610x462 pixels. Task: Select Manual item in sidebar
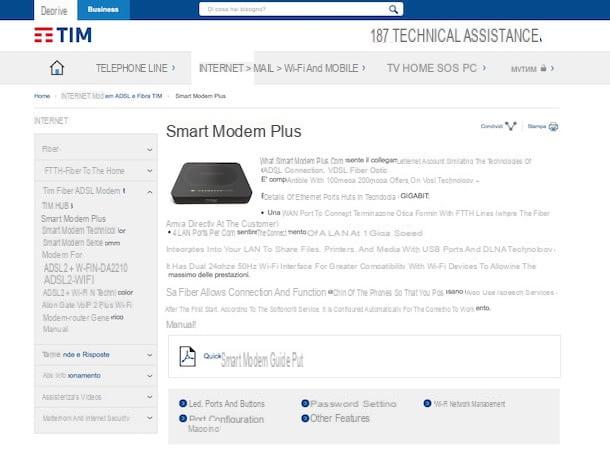[x=55, y=329]
